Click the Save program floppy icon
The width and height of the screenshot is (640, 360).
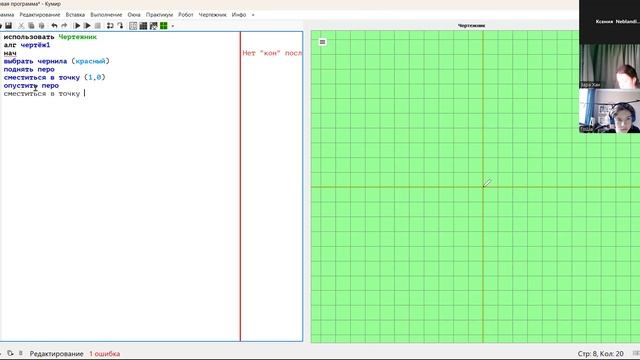pyautogui.click(x=8, y=26)
